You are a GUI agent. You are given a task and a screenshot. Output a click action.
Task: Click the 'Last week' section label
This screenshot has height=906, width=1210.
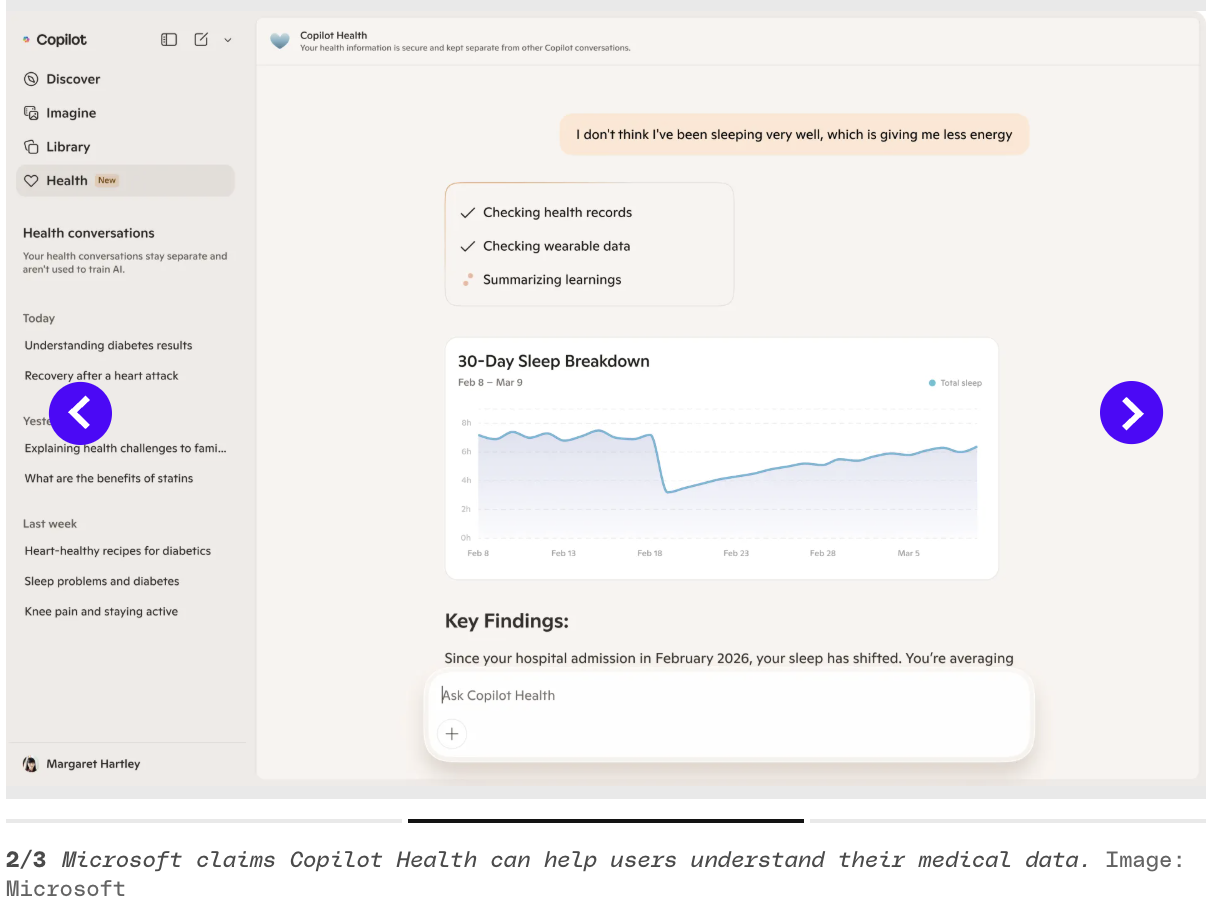pos(50,524)
